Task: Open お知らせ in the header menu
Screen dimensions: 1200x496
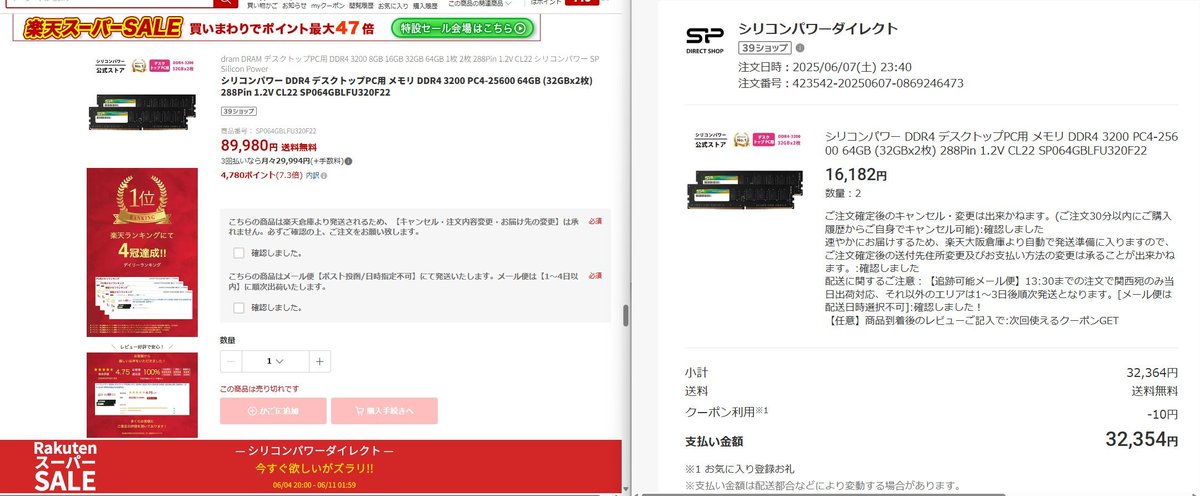Action: click(x=295, y=5)
